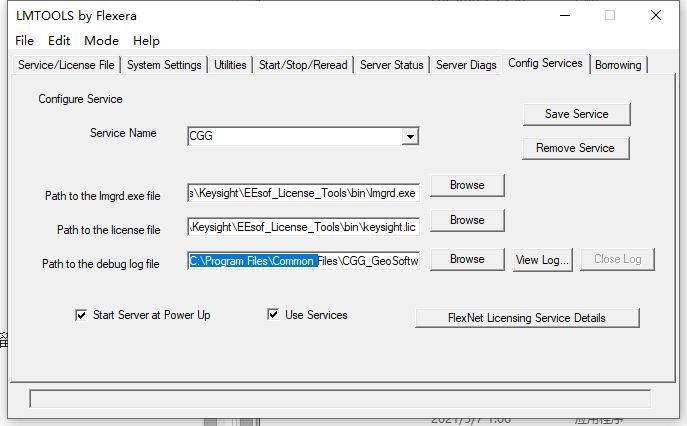
Task: Click the lmgrd.exe path input field
Action: [303, 193]
